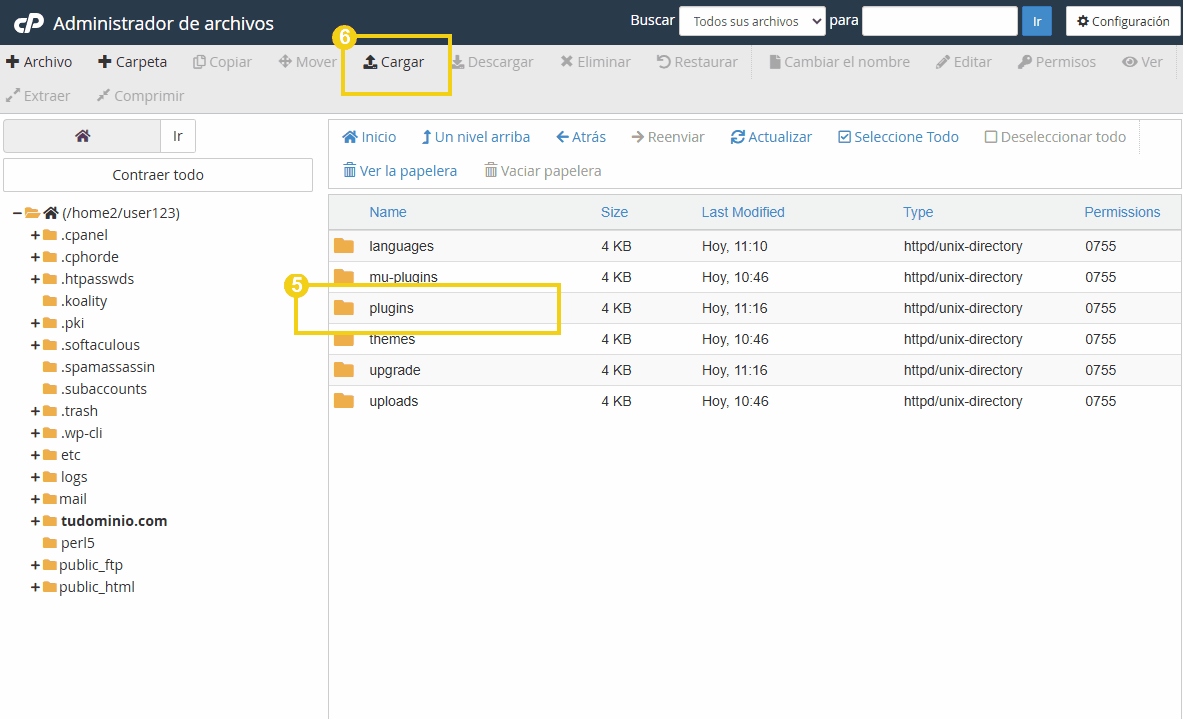
Task: Click the home icon in path bar
Action: (x=82, y=136)
